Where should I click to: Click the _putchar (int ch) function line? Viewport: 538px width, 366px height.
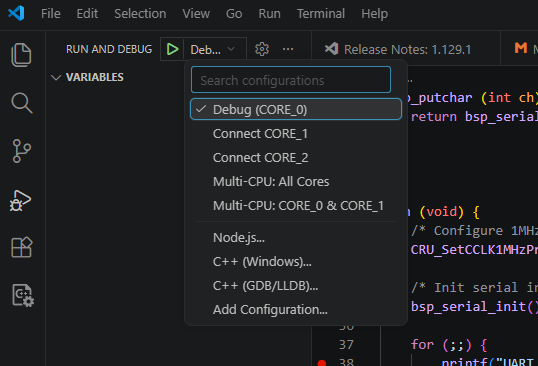(472, 98)
